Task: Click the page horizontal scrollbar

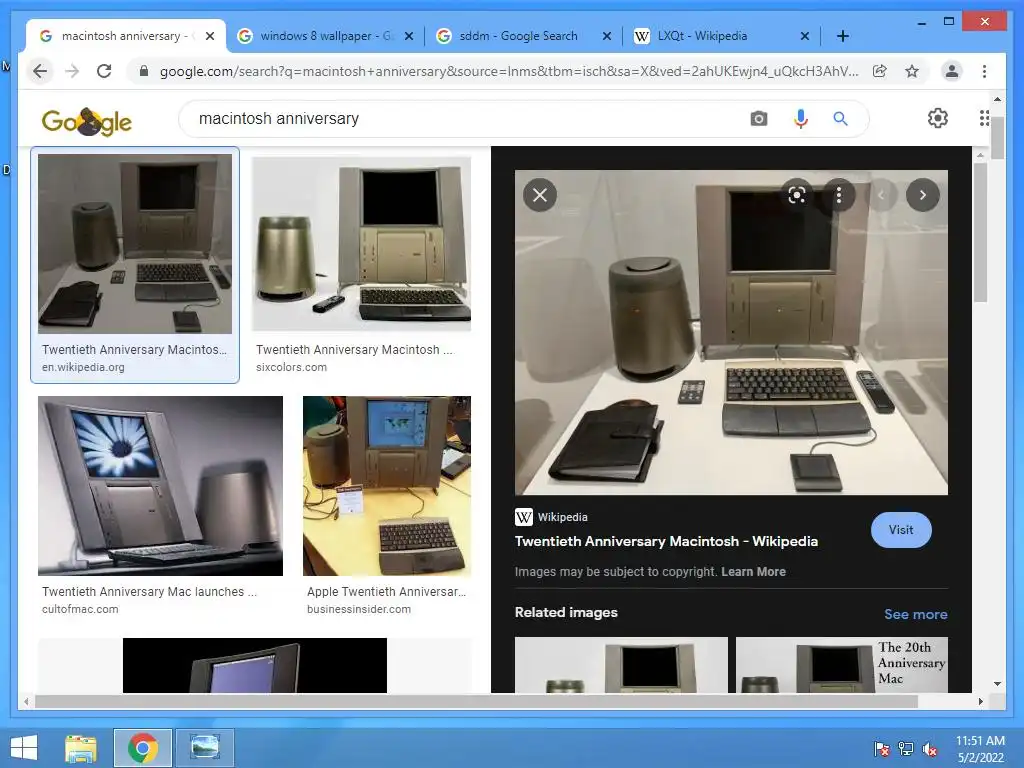Action: pyautogui.click(x=476, y=701)
